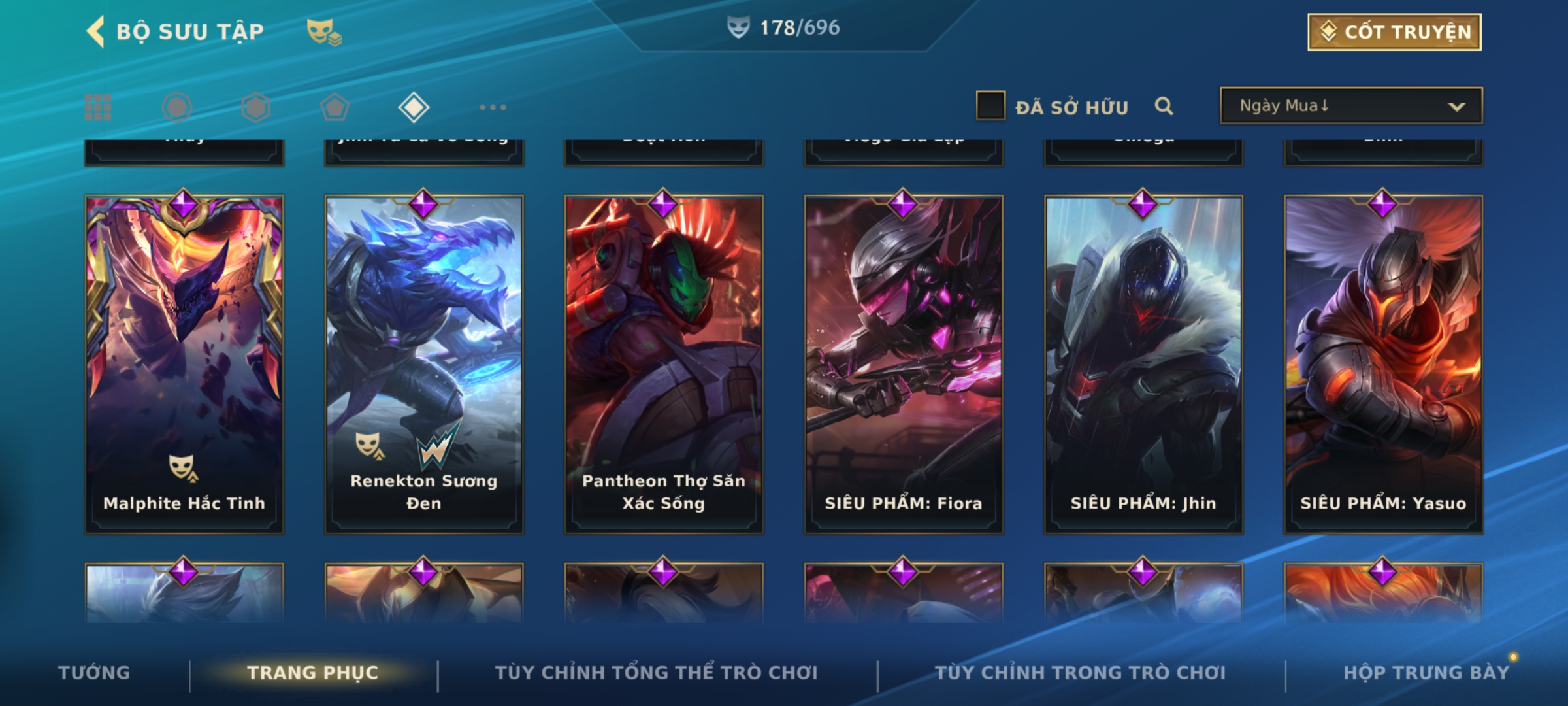Select the octagon rarity filter icon
This screenshot has width=1568, height=706.
tap(176, 107)
